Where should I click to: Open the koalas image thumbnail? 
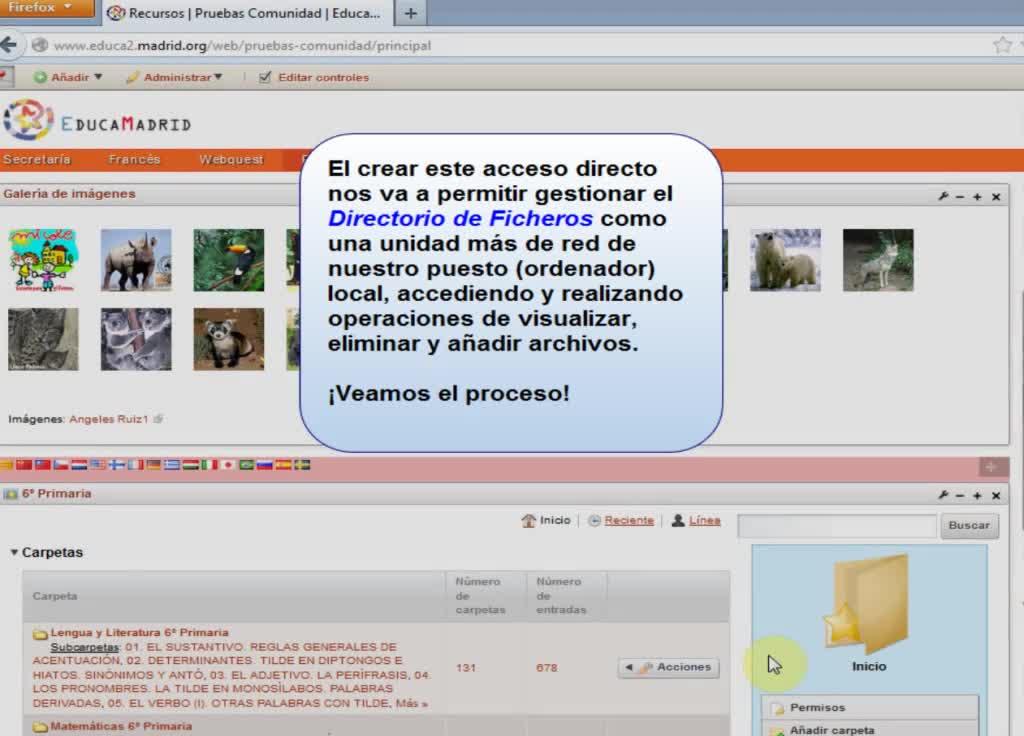136,339
